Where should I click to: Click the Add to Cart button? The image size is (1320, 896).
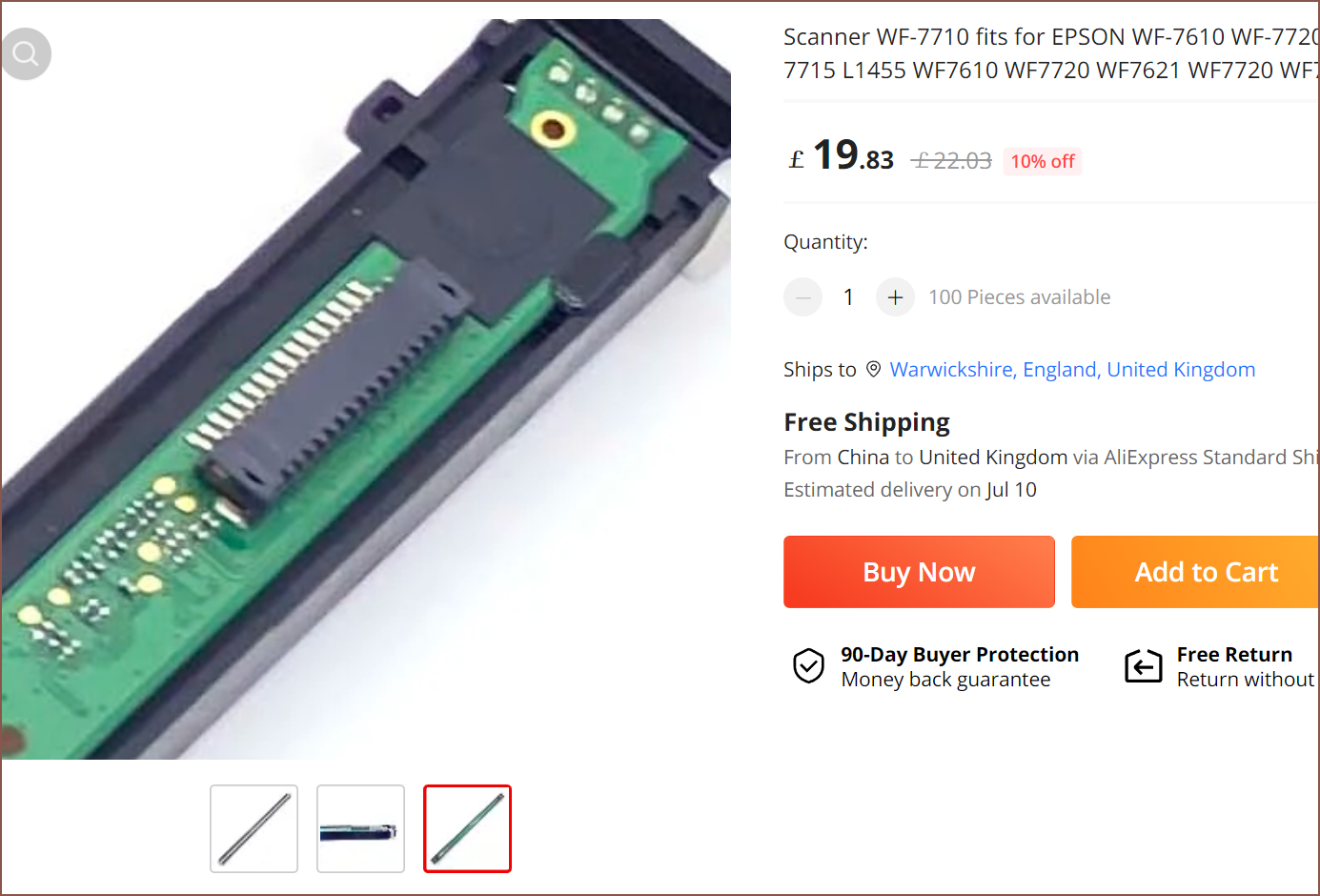[1195, 572]
